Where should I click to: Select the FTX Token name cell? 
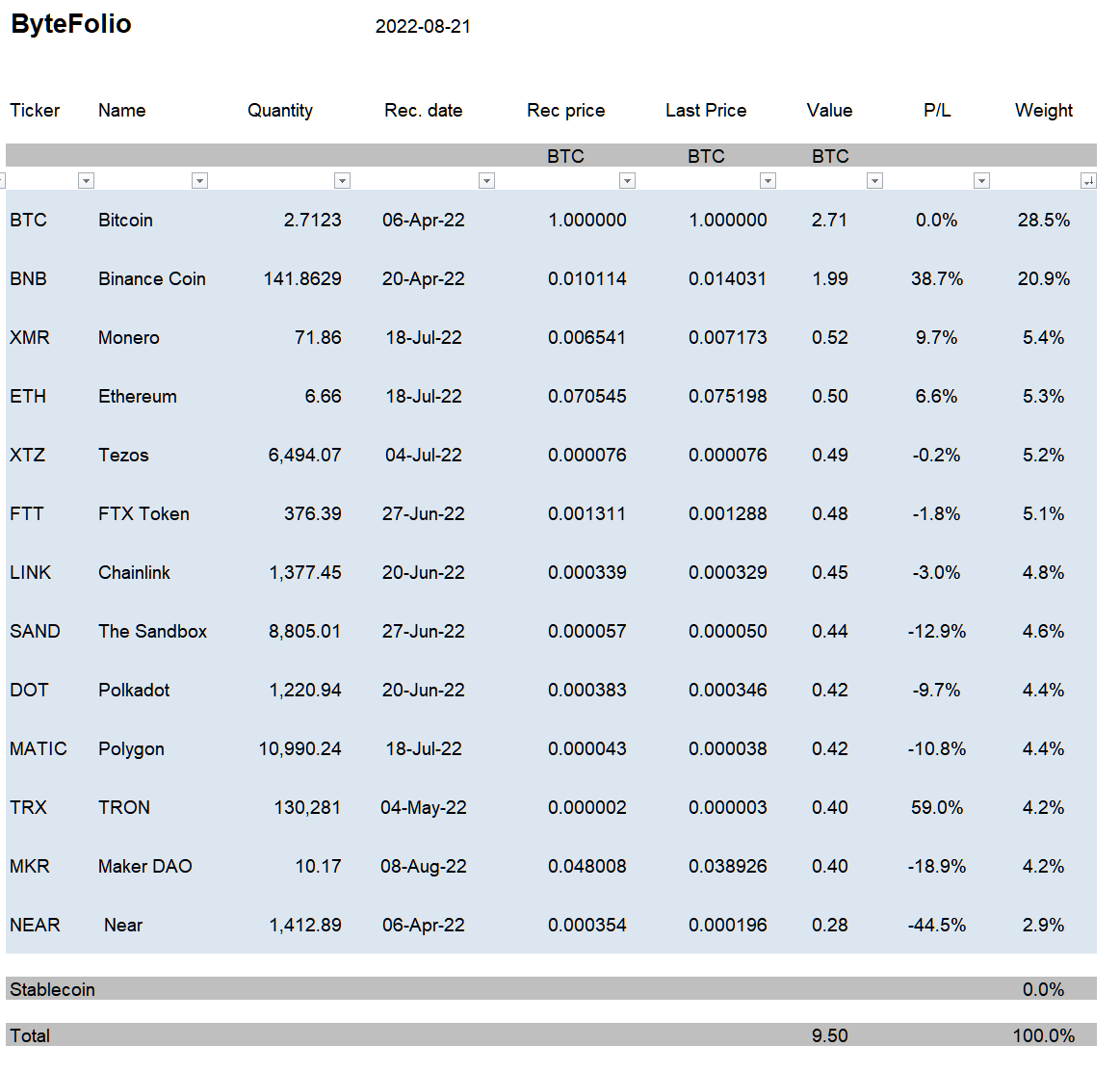pos(143,513)
